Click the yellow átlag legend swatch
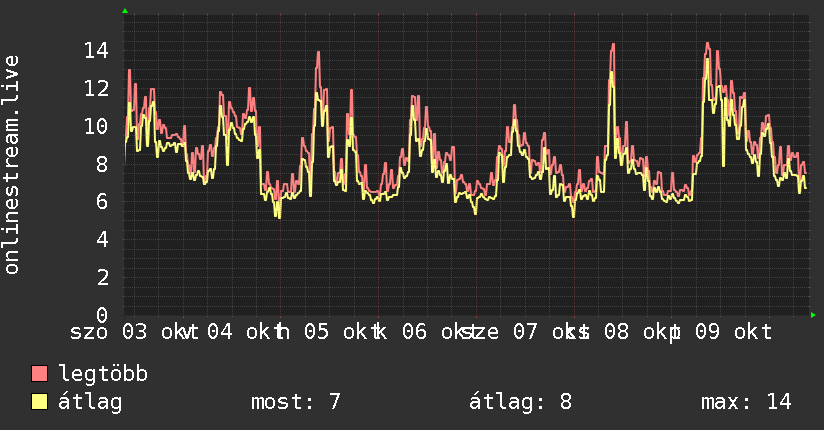 point(39,402)
